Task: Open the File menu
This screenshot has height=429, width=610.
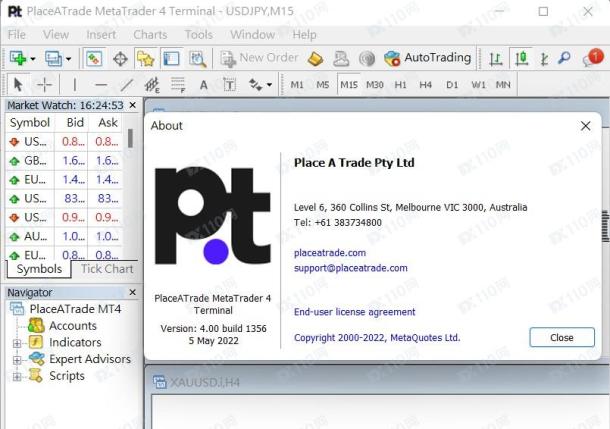Action: click(17, 35)
